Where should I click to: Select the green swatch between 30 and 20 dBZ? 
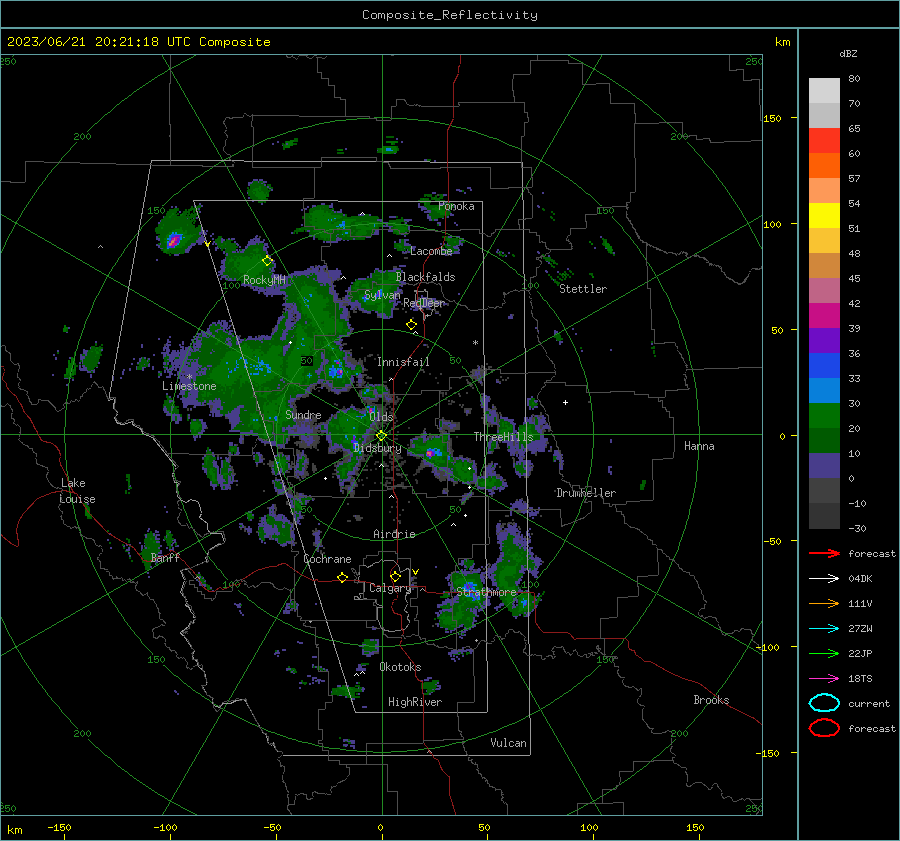pos(824,416)
